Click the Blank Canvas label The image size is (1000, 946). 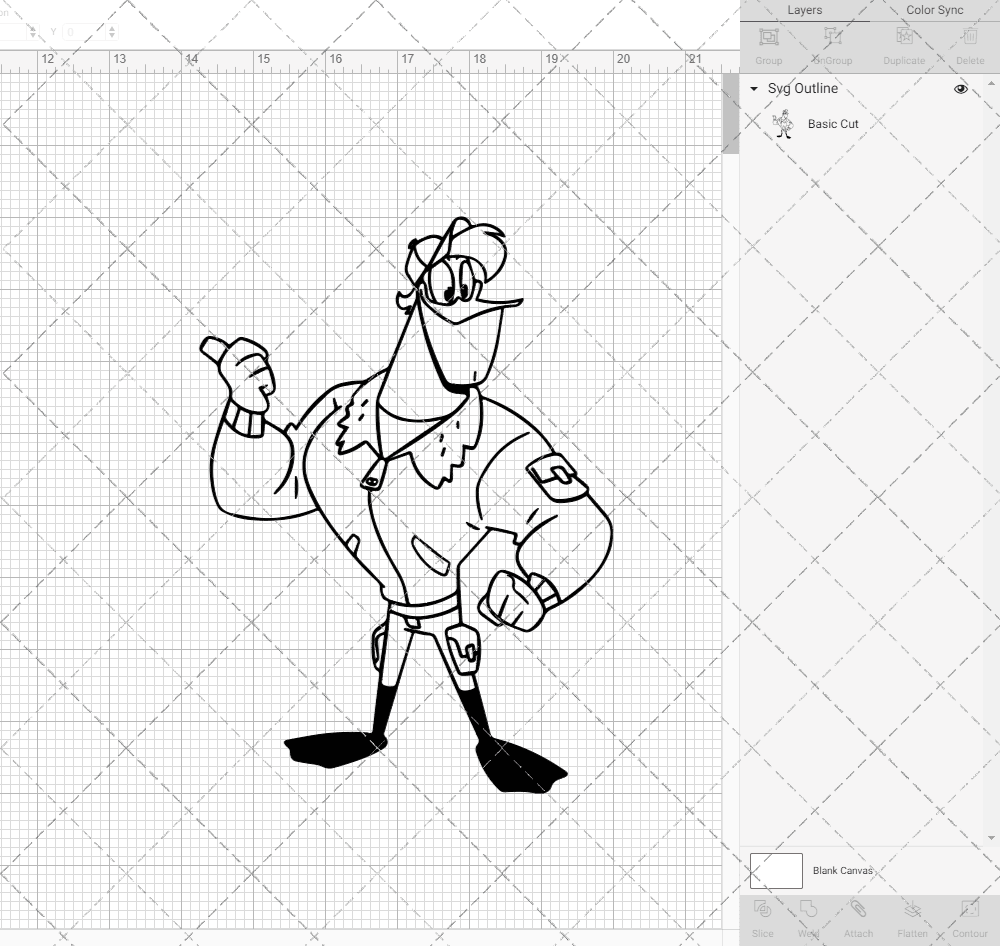842,871
